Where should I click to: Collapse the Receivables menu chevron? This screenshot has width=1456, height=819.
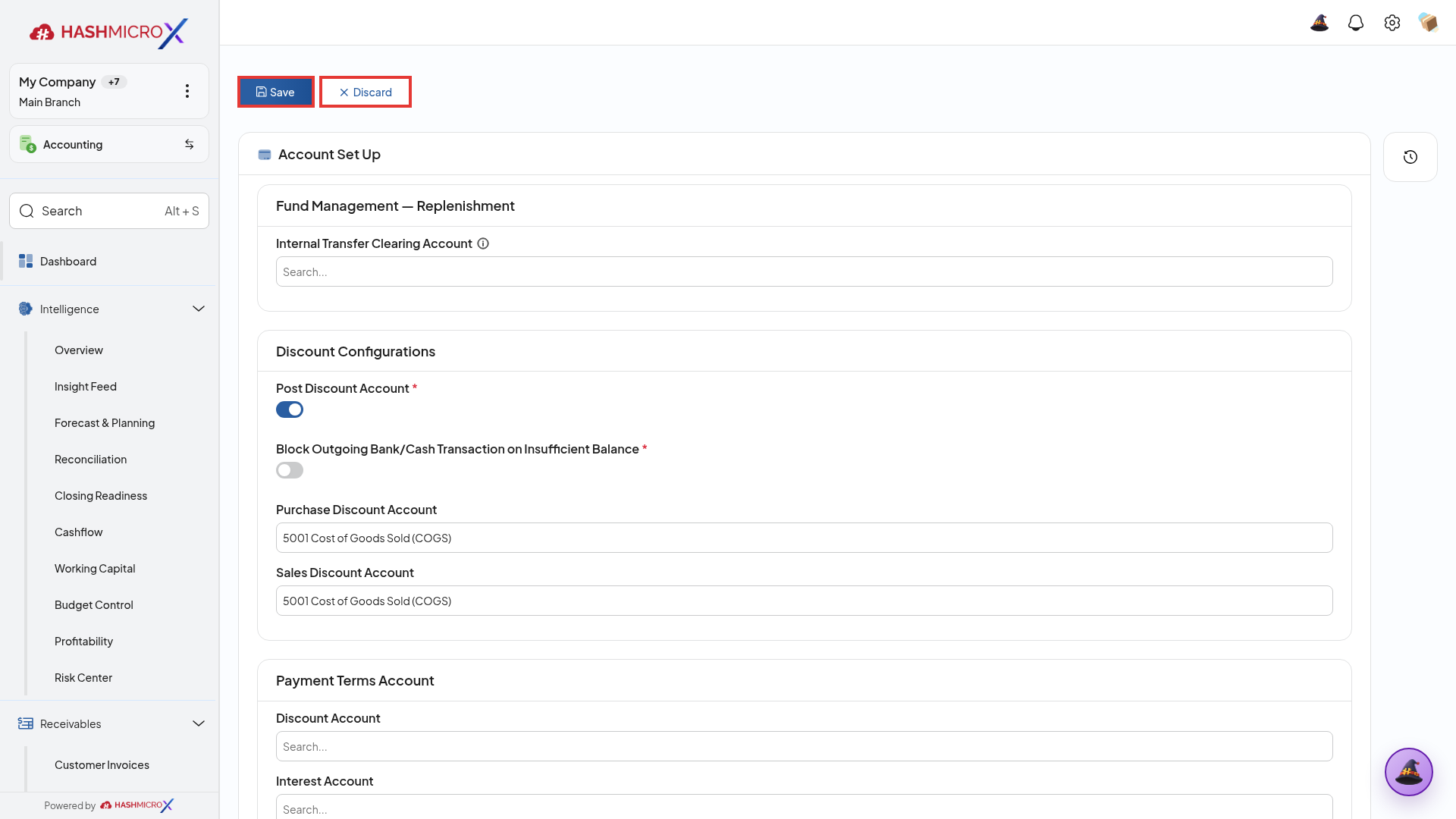[x=199, y=723]
